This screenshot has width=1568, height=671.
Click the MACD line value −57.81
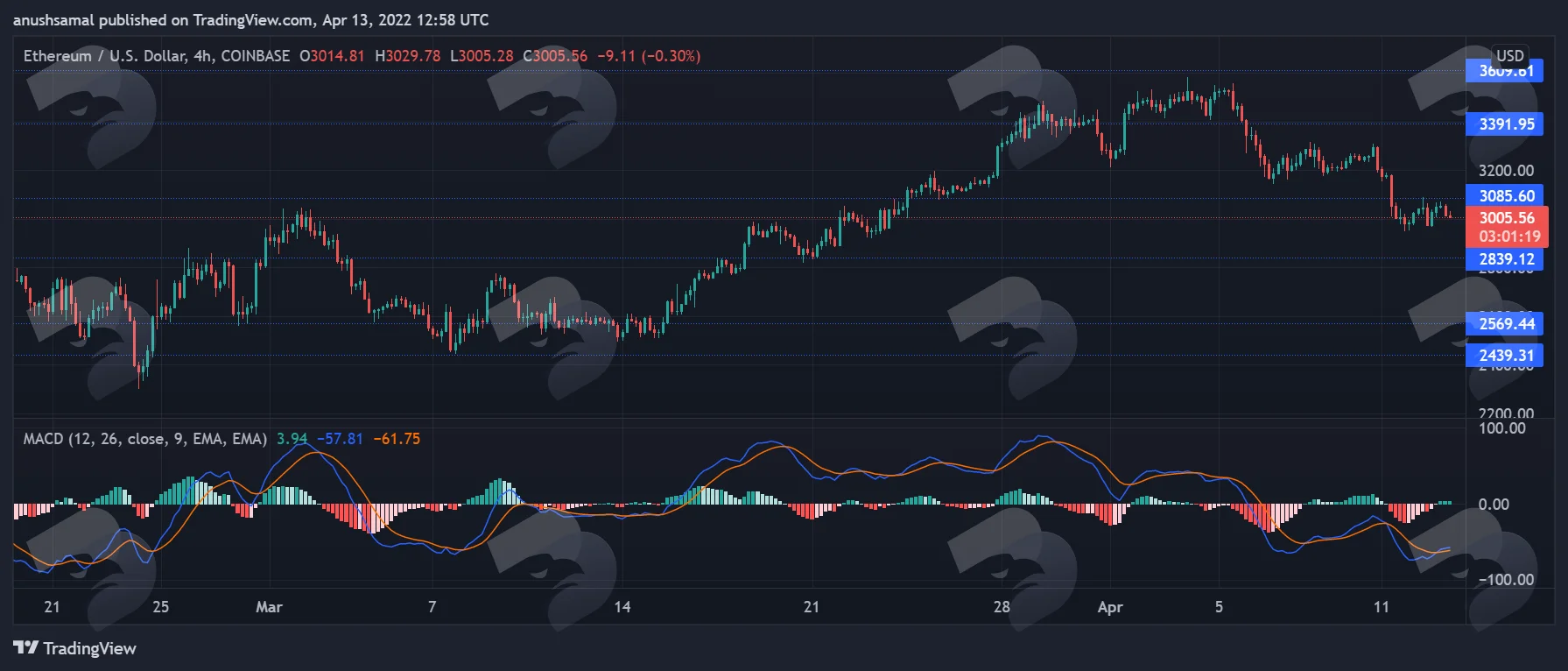340,439
